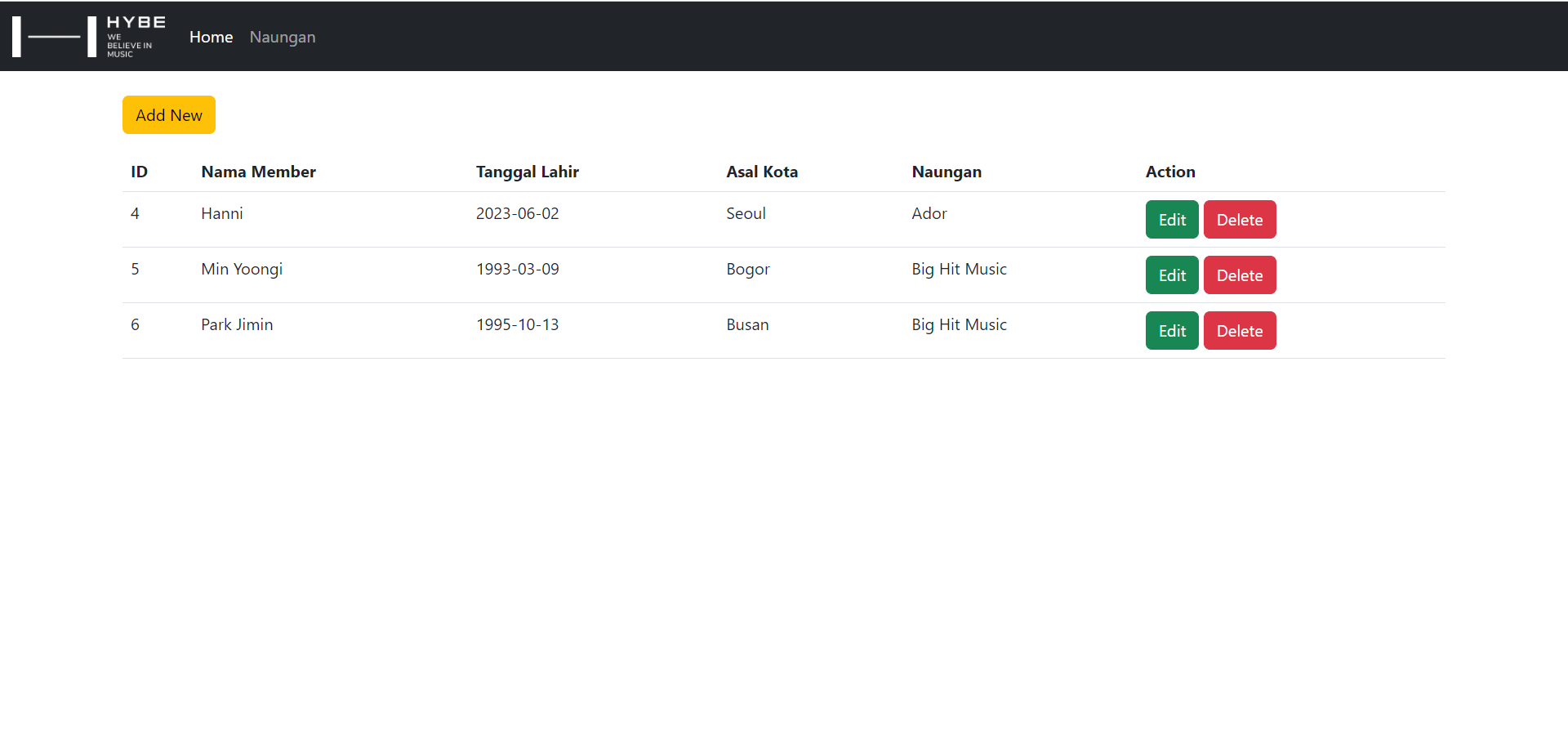Edit the record for Park Jimin

pyautogui.click(x=1171, y=330)
